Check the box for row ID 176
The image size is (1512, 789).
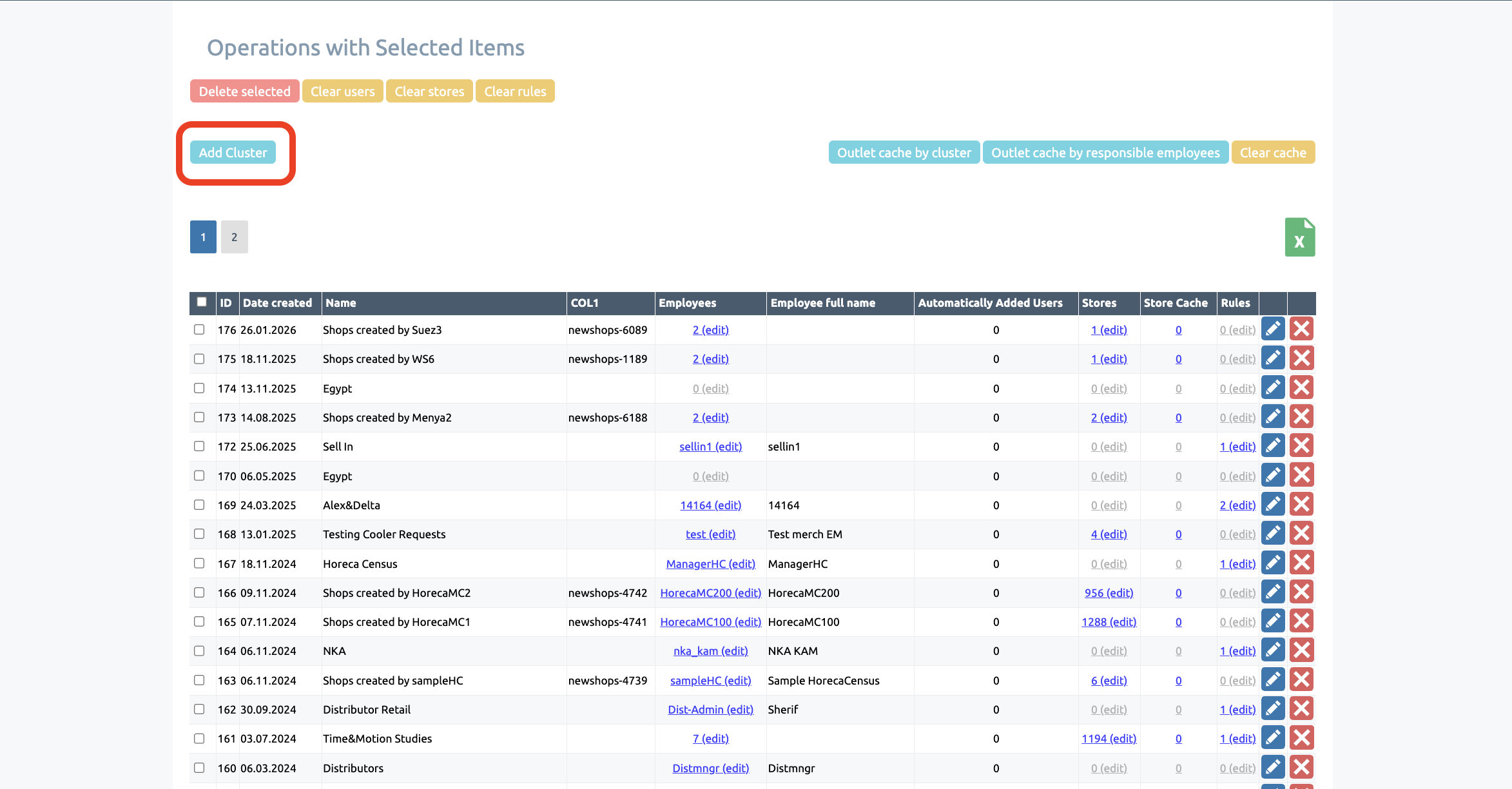(199, 329)
